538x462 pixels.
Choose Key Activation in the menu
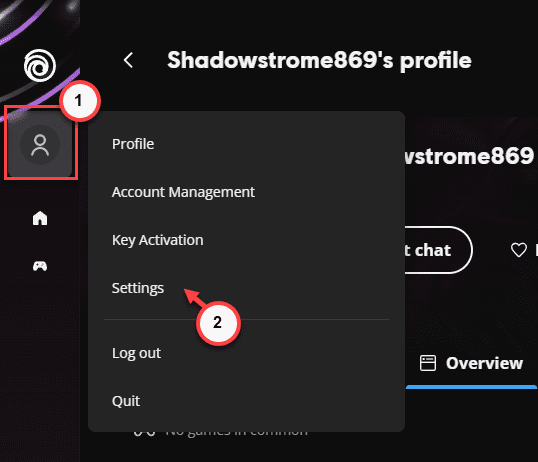[157, 240]
